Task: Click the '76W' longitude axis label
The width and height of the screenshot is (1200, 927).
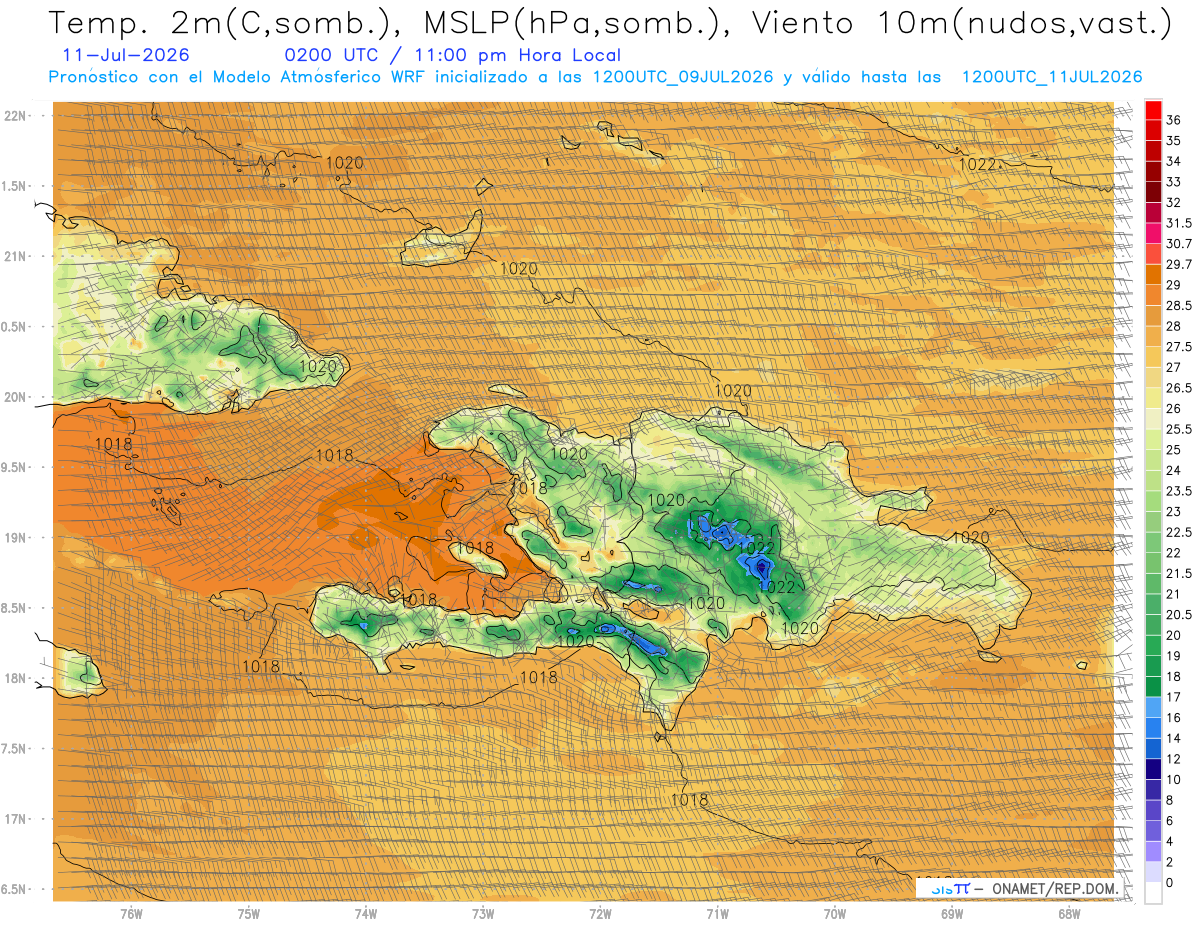Action: coord(131,915)
